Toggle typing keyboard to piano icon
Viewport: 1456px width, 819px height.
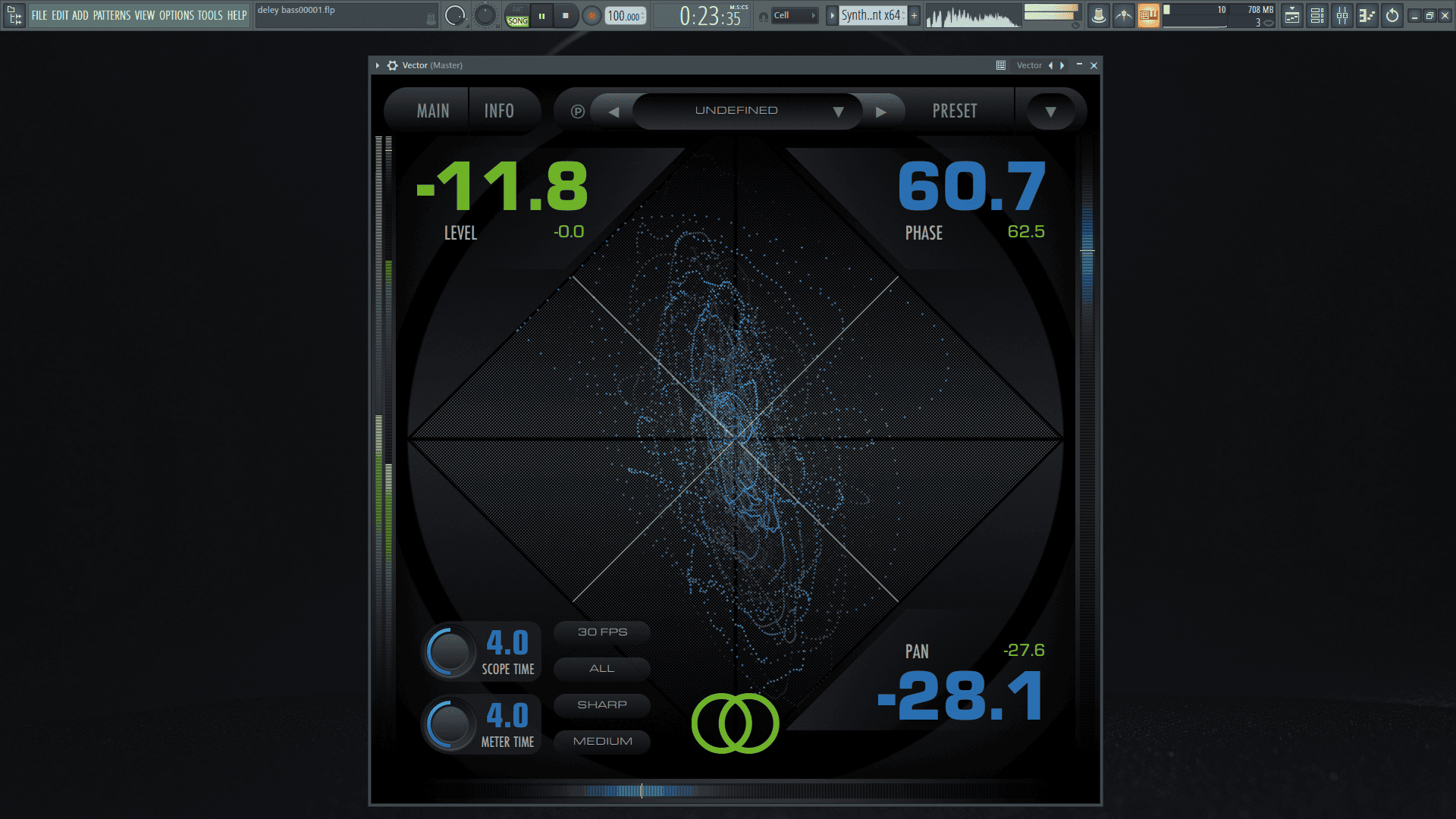[x=1099, y=15]
